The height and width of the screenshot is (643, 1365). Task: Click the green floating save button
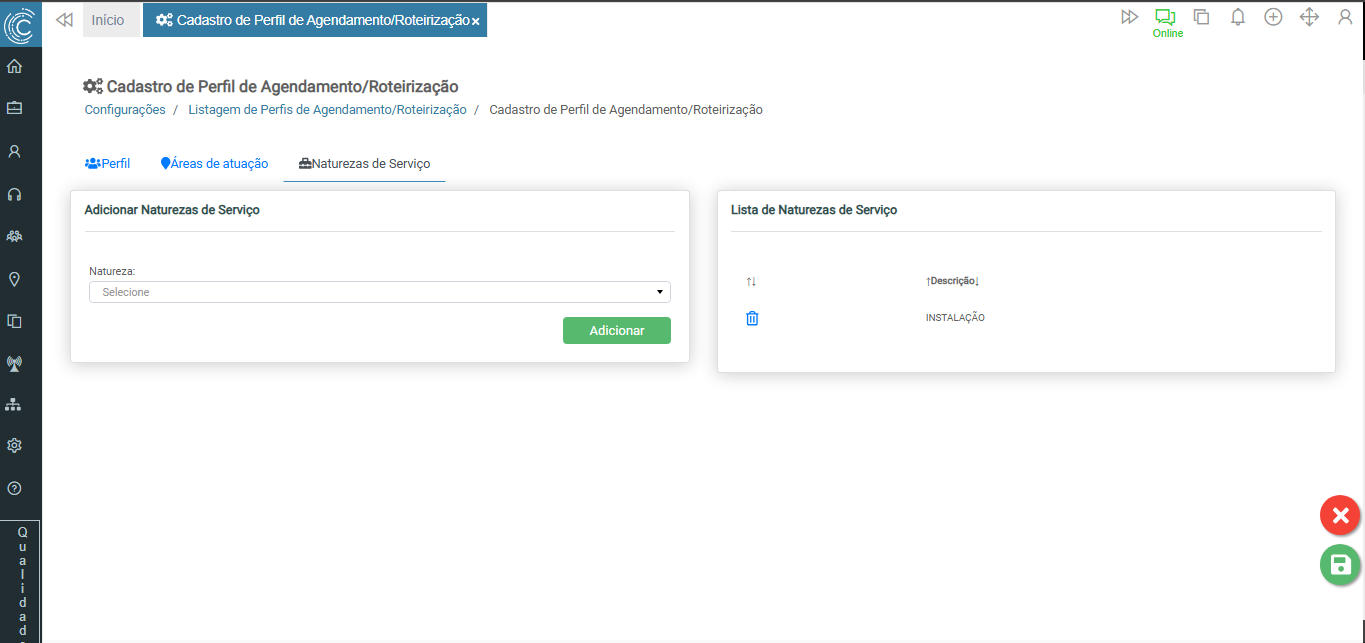click(1340, 565)
